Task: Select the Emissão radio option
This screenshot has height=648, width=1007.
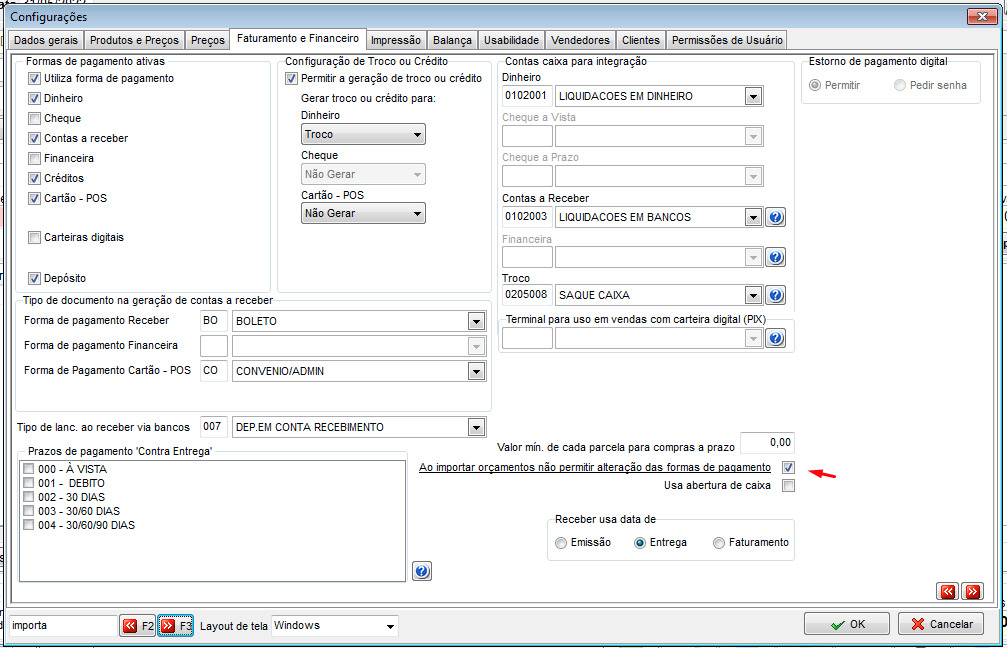Action: (x=561, y=543)
